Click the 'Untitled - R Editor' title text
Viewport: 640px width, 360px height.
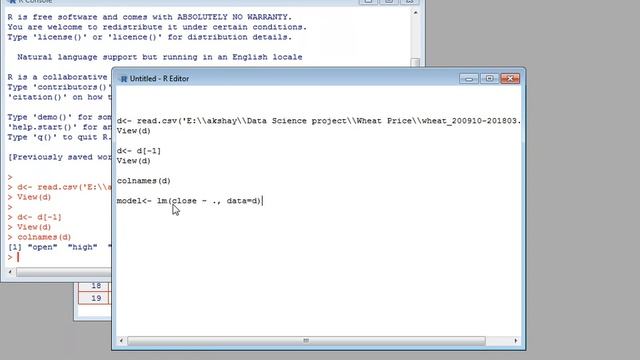click(159, 79)
